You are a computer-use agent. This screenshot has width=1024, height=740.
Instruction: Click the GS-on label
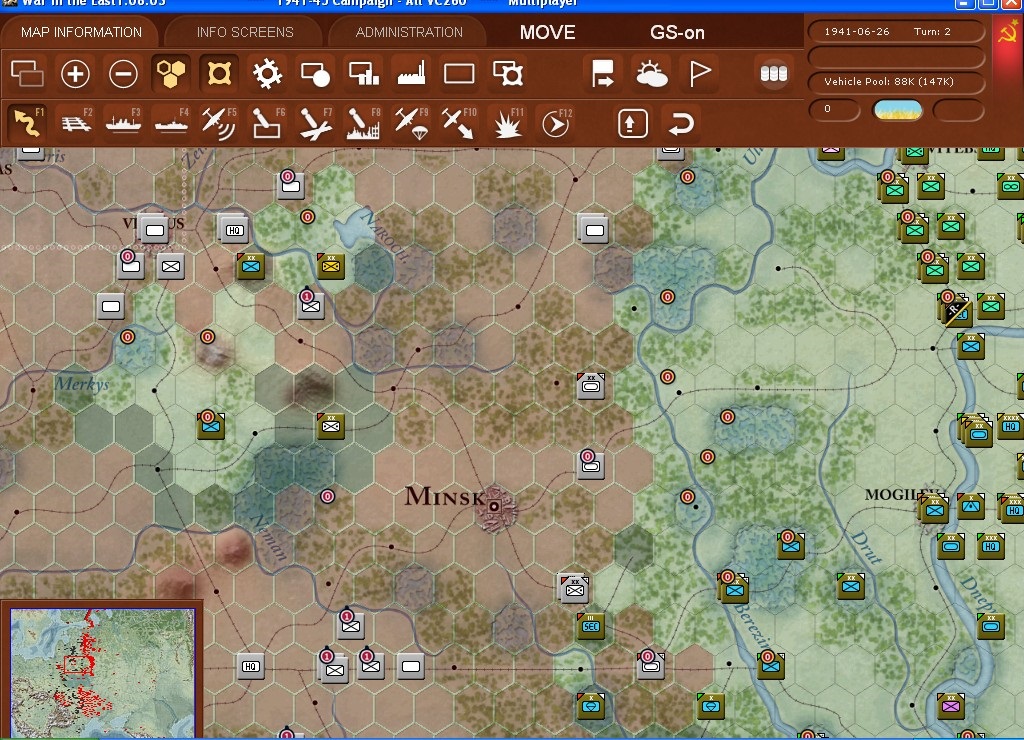677,32
